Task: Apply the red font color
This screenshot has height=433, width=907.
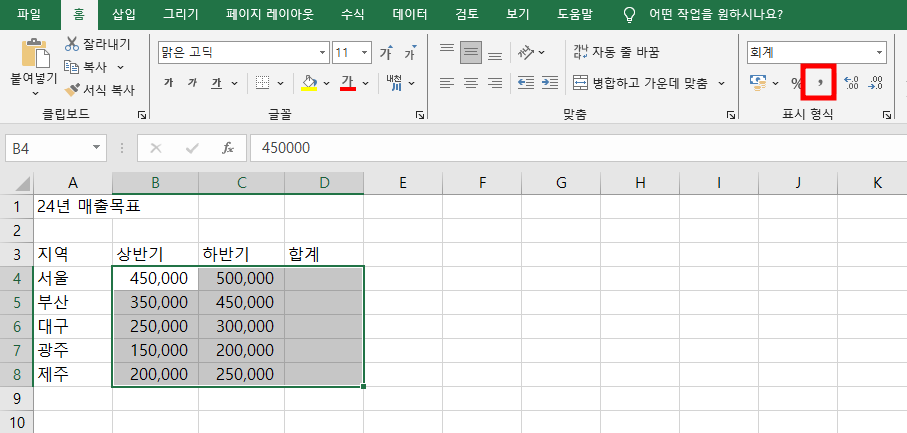Action: (348, 83)
